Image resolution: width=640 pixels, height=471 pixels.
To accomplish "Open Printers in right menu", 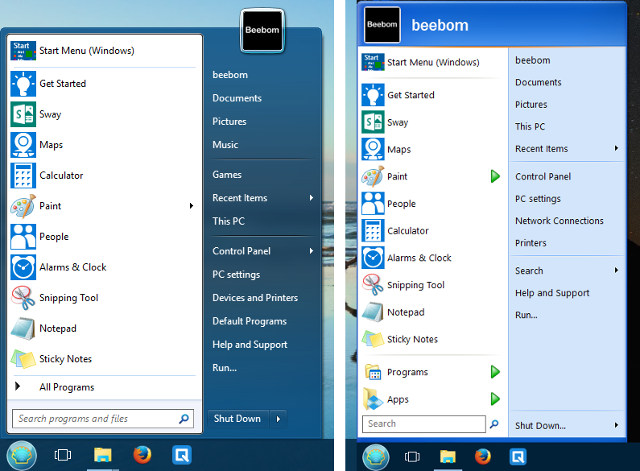I will [x=531, y=243].
